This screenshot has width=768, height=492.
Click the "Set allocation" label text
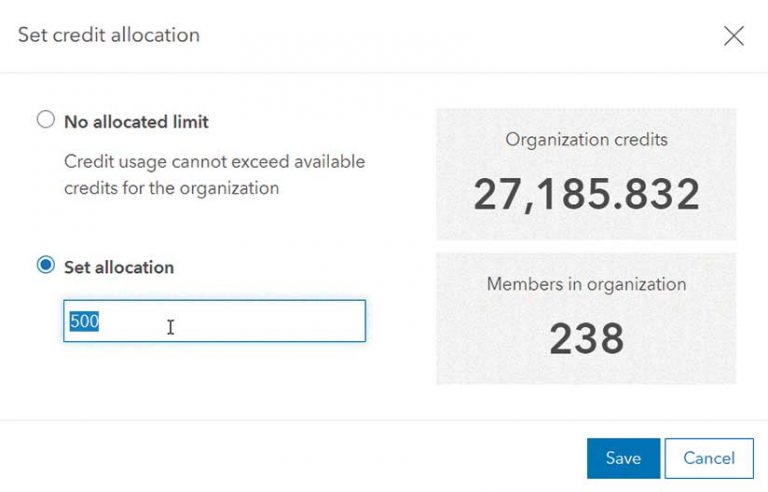[x=119, y=267]
